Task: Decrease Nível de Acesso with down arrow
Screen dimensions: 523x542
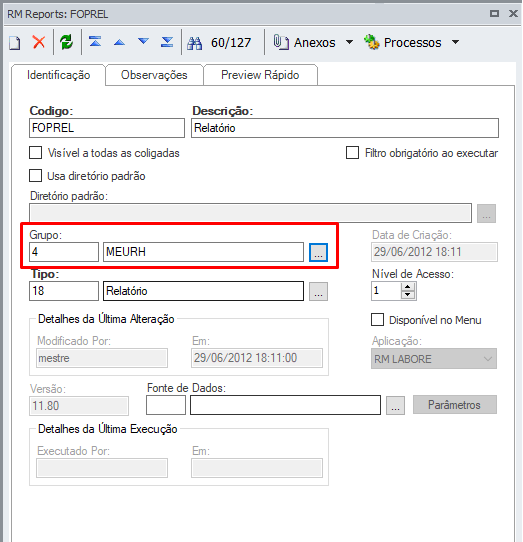Action: pyautogui.click(x=408, y=295)
